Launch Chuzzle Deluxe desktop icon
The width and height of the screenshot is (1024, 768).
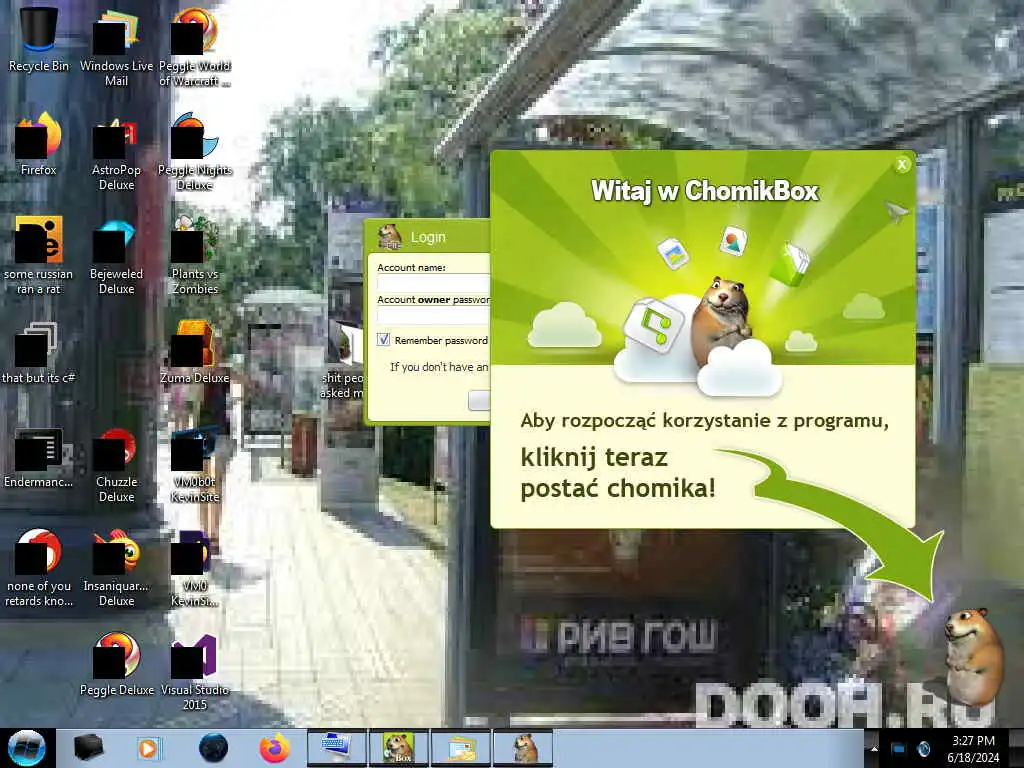(116, 464)
